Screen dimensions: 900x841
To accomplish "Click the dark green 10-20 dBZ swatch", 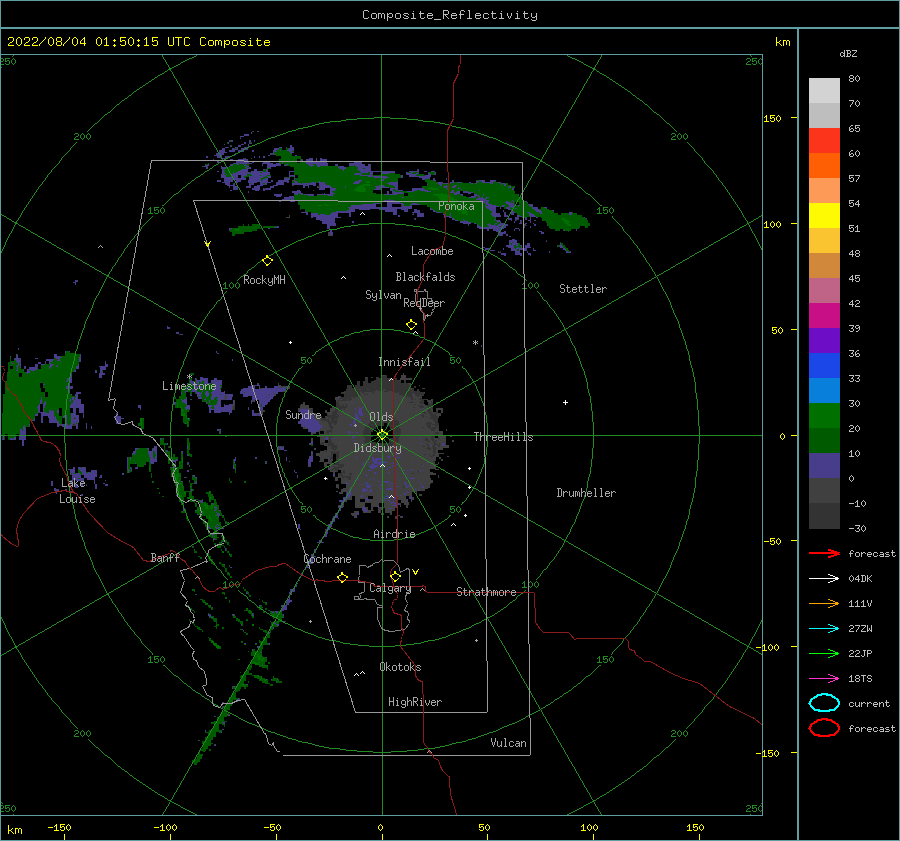I will point(824,440).
